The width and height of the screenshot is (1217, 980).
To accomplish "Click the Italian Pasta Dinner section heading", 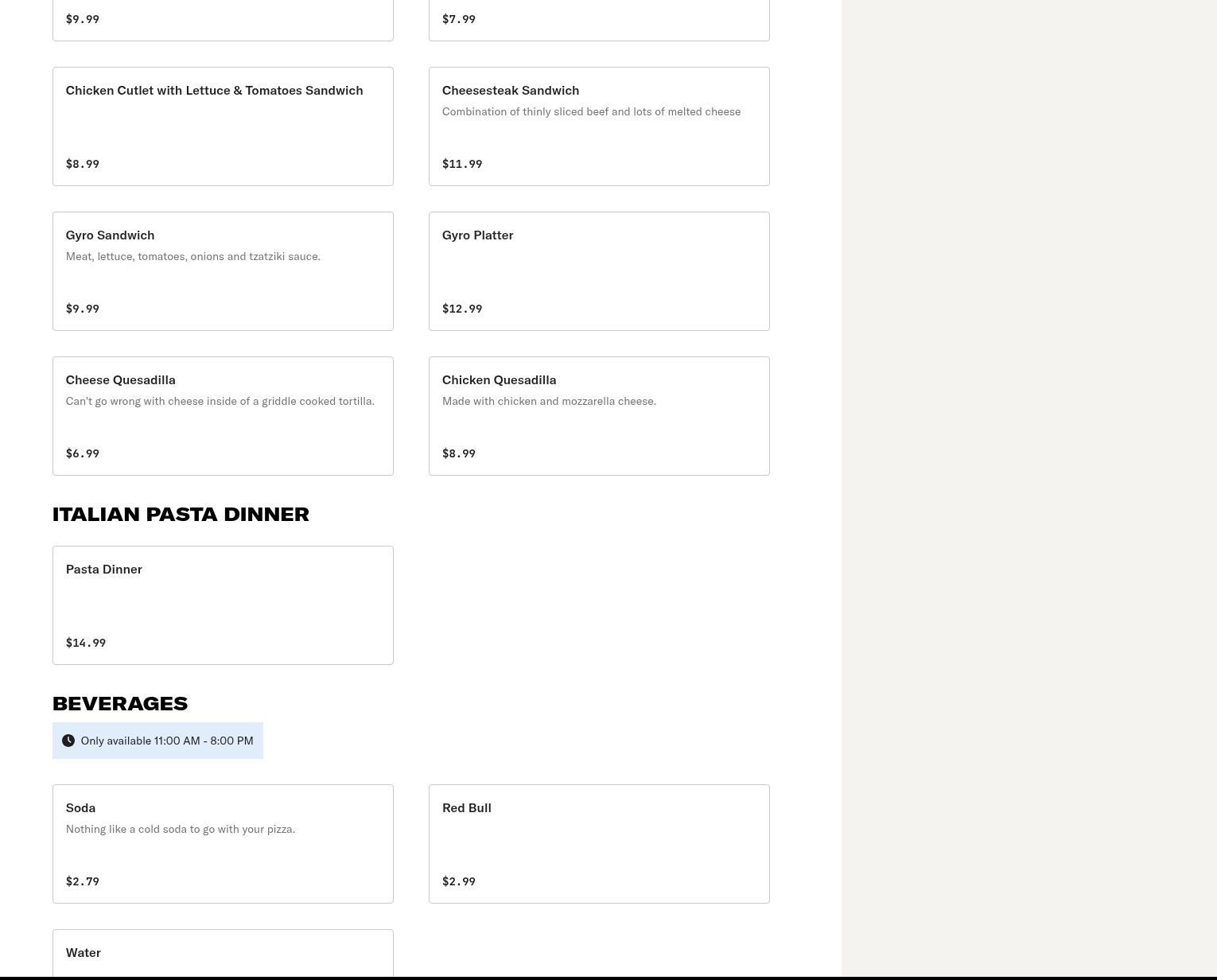I will coord(181,515).
